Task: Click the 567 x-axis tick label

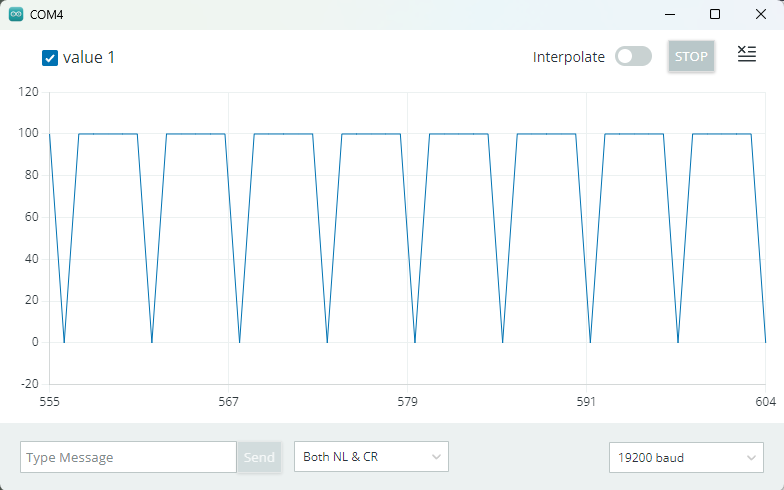Action: [228, 402]
